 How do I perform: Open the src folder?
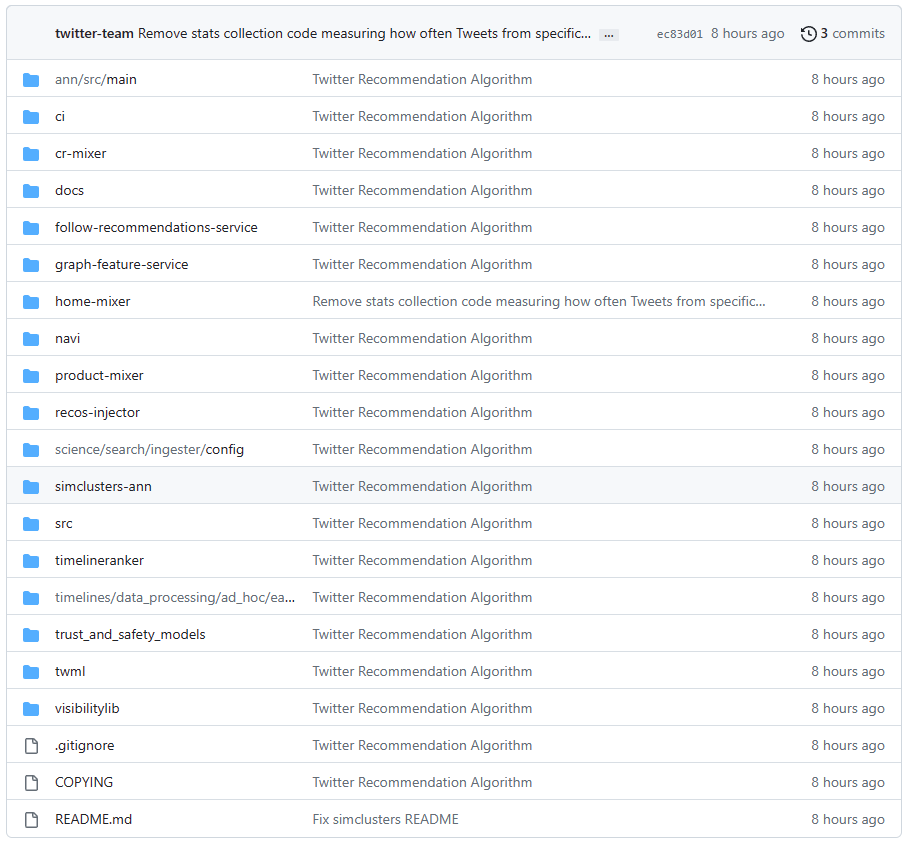tap(64, 524)
